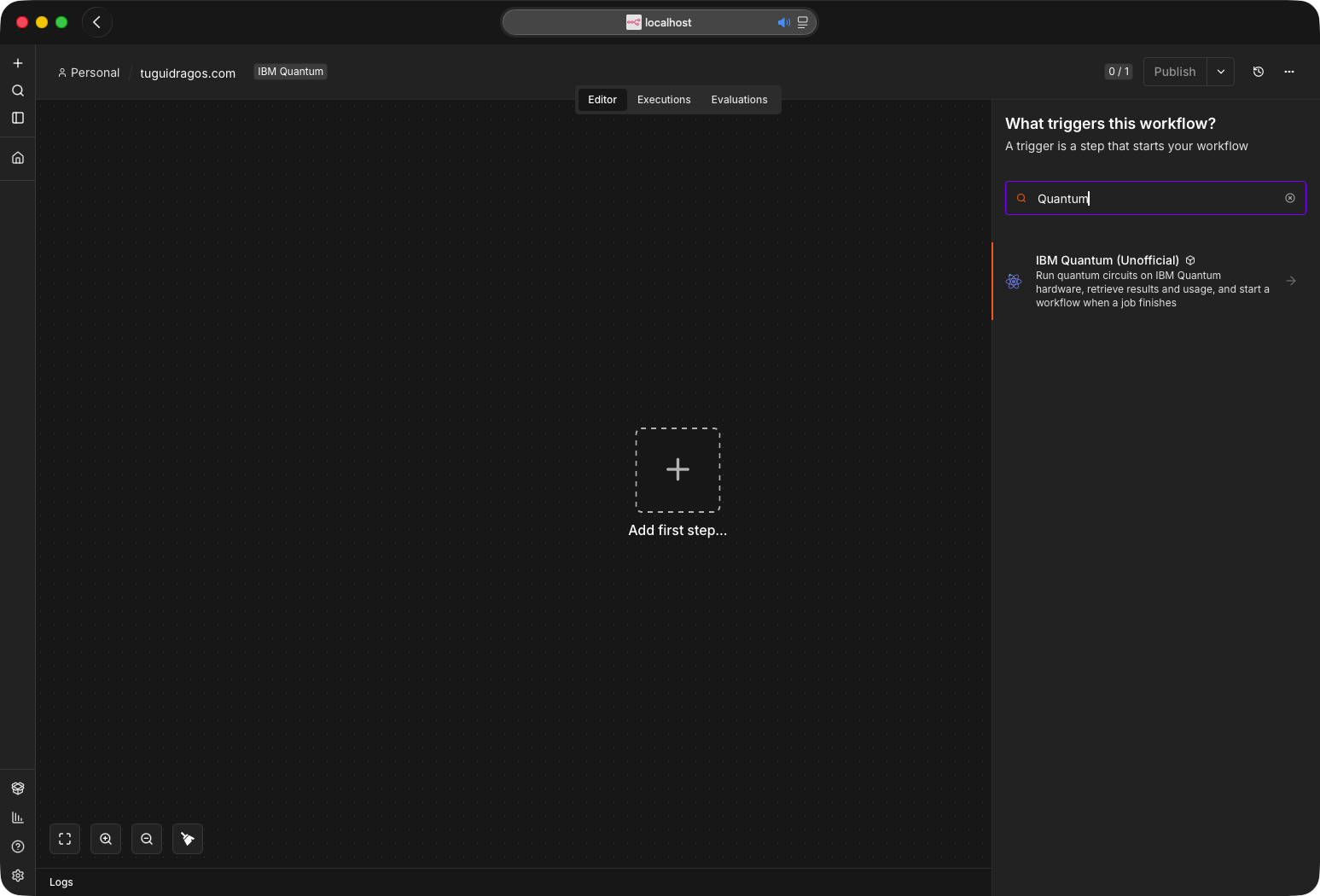
Task: Toggle the sidebar panel icon
Action: point(18,118)
